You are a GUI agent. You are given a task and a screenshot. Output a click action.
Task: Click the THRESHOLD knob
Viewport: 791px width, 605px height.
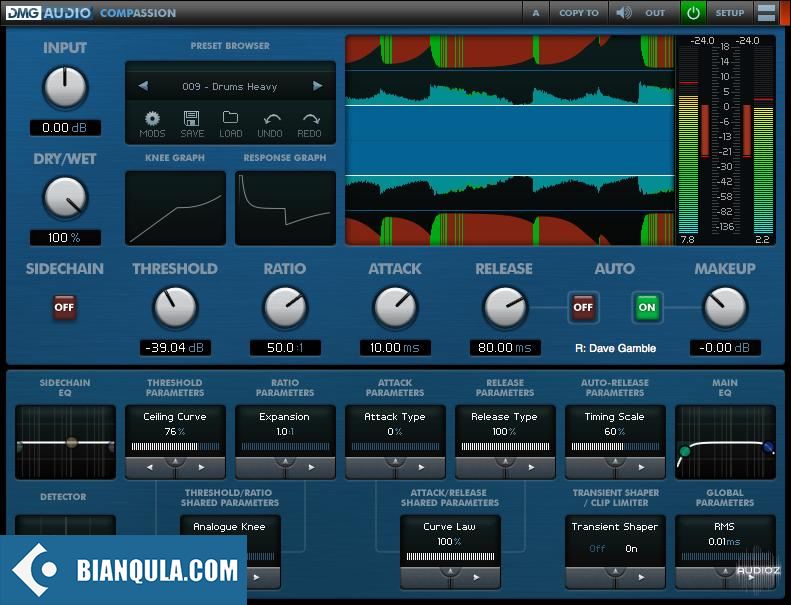(175, 308)
